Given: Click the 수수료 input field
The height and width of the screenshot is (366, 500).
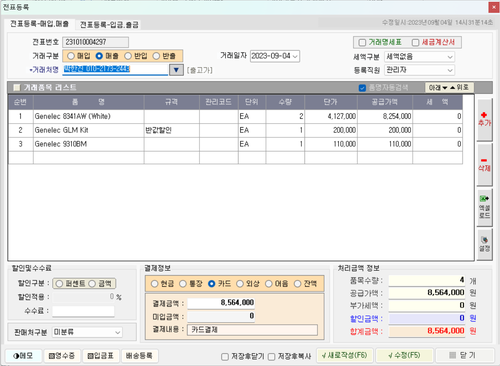Looking at the screenshot, I should click(x=83, y=311).
